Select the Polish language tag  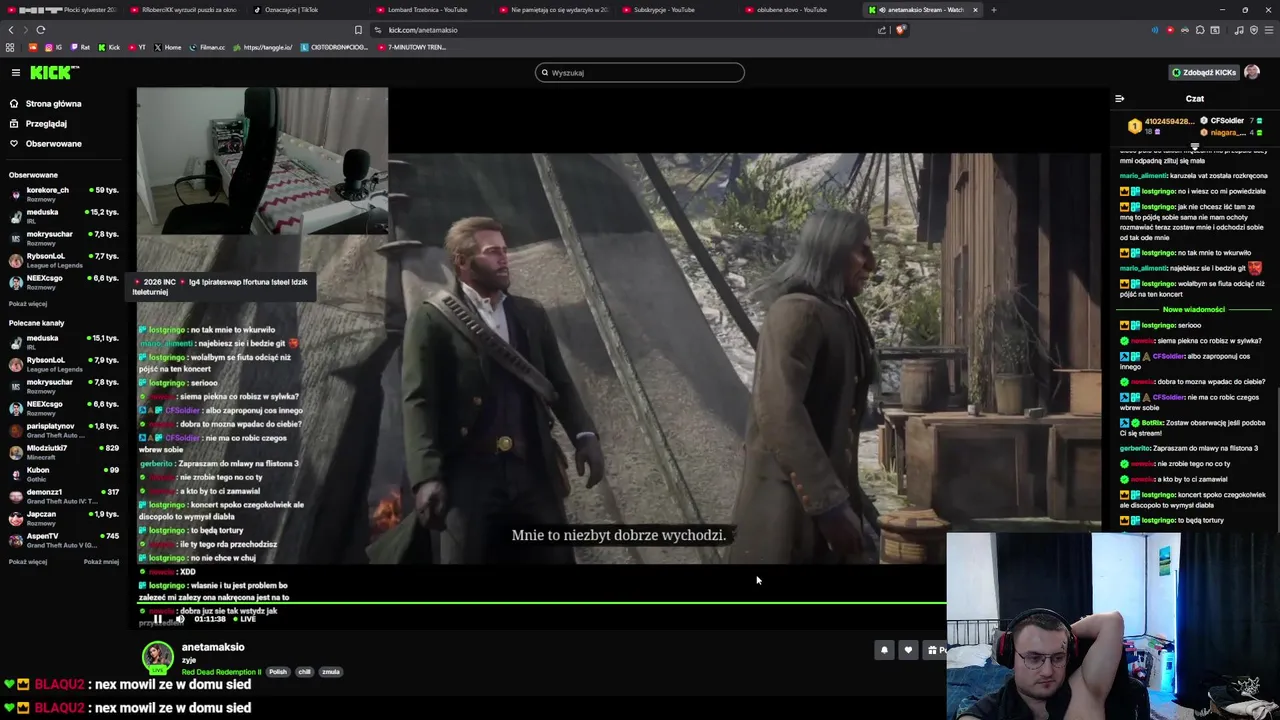point(278,672)
